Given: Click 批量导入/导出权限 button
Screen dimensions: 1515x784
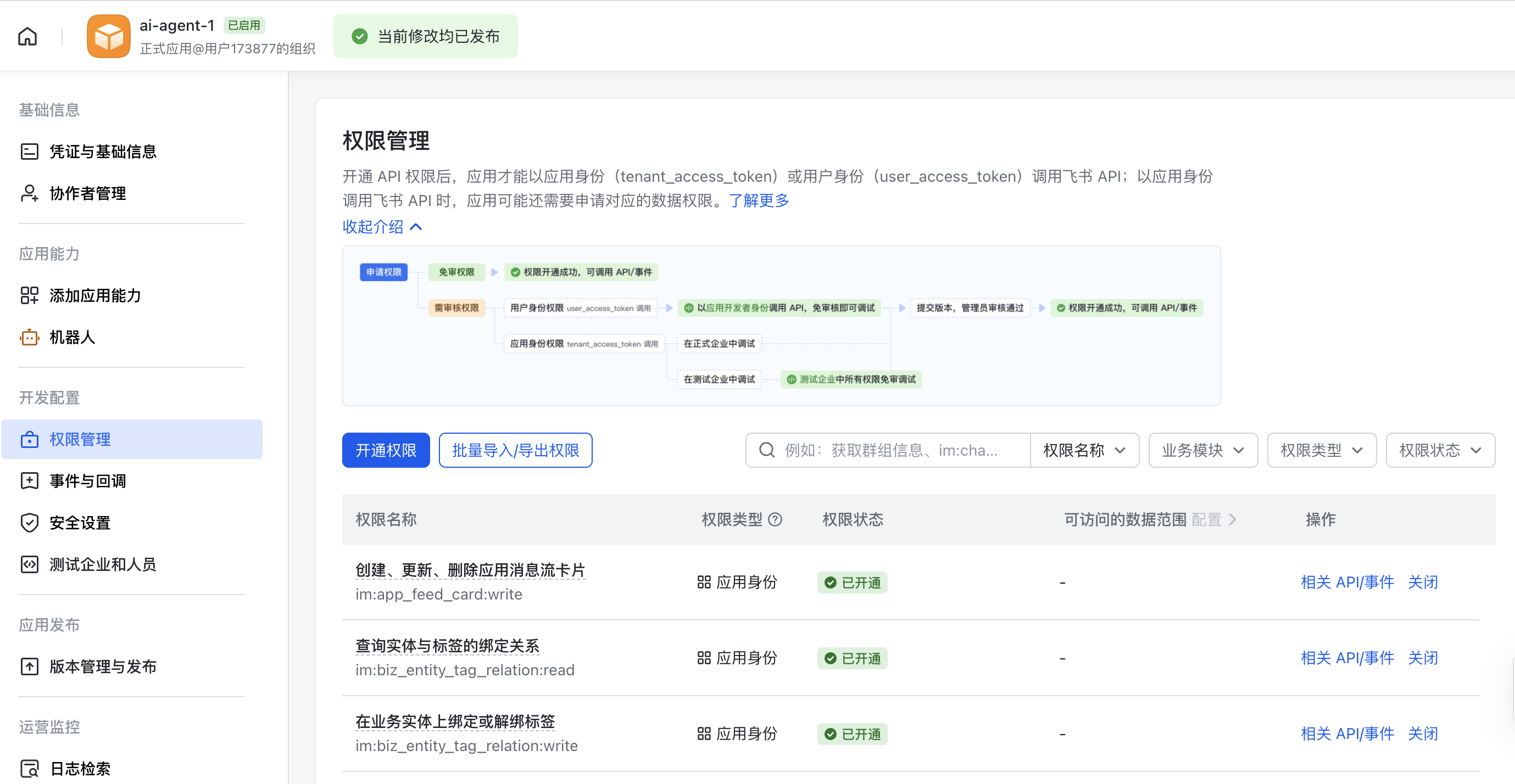Looking at the screenshot, I should [x=515, y=450].
